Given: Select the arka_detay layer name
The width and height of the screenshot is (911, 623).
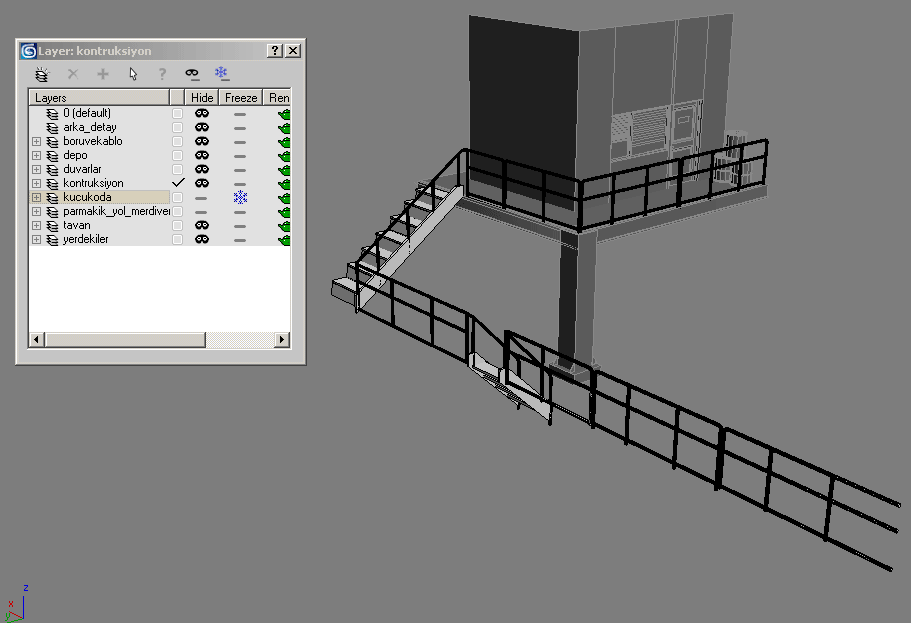Looking at the screenshot, I should 90,128.
